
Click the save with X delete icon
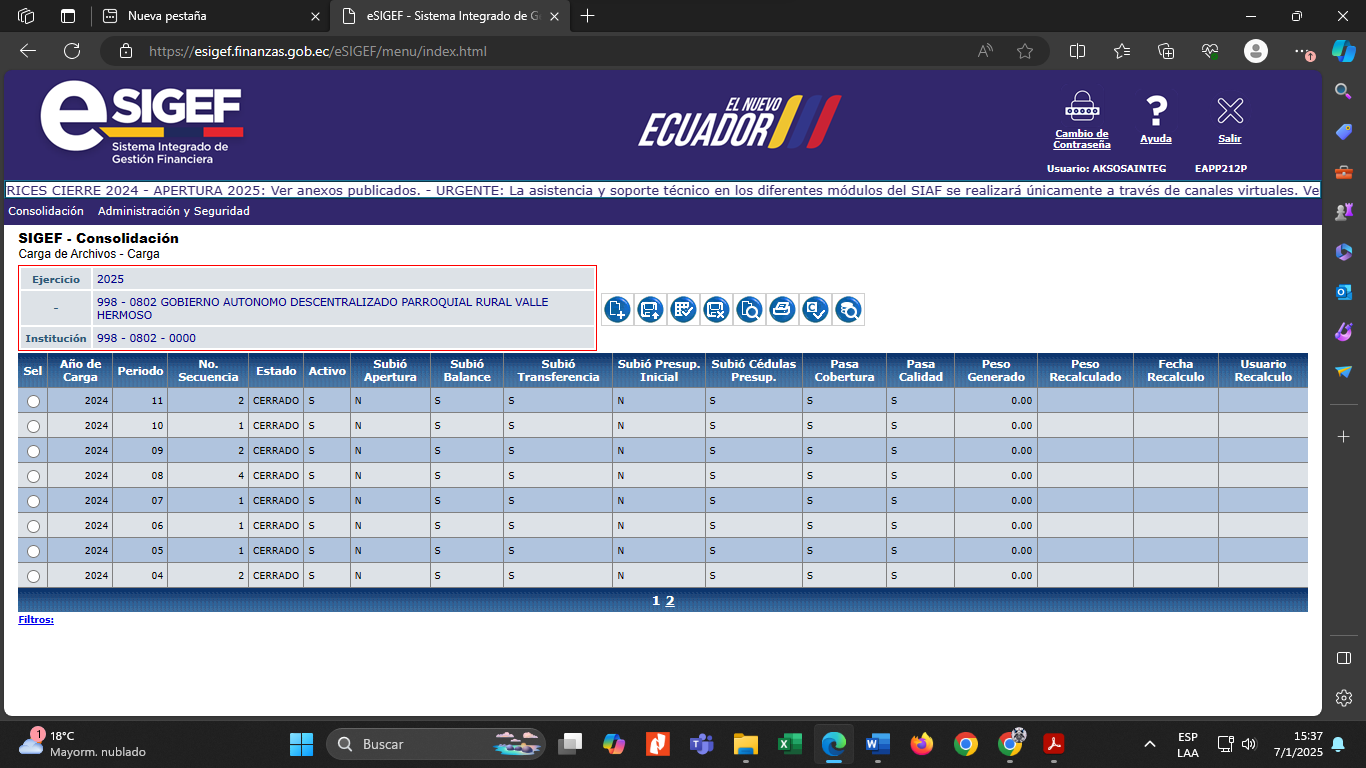click(x=716, y=310)
